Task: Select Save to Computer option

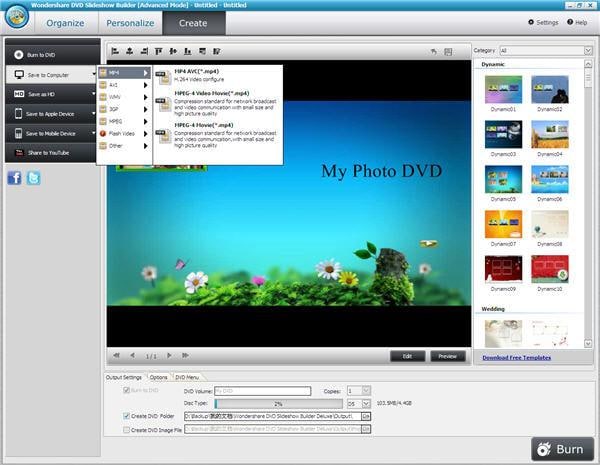Action: [53, 75]
